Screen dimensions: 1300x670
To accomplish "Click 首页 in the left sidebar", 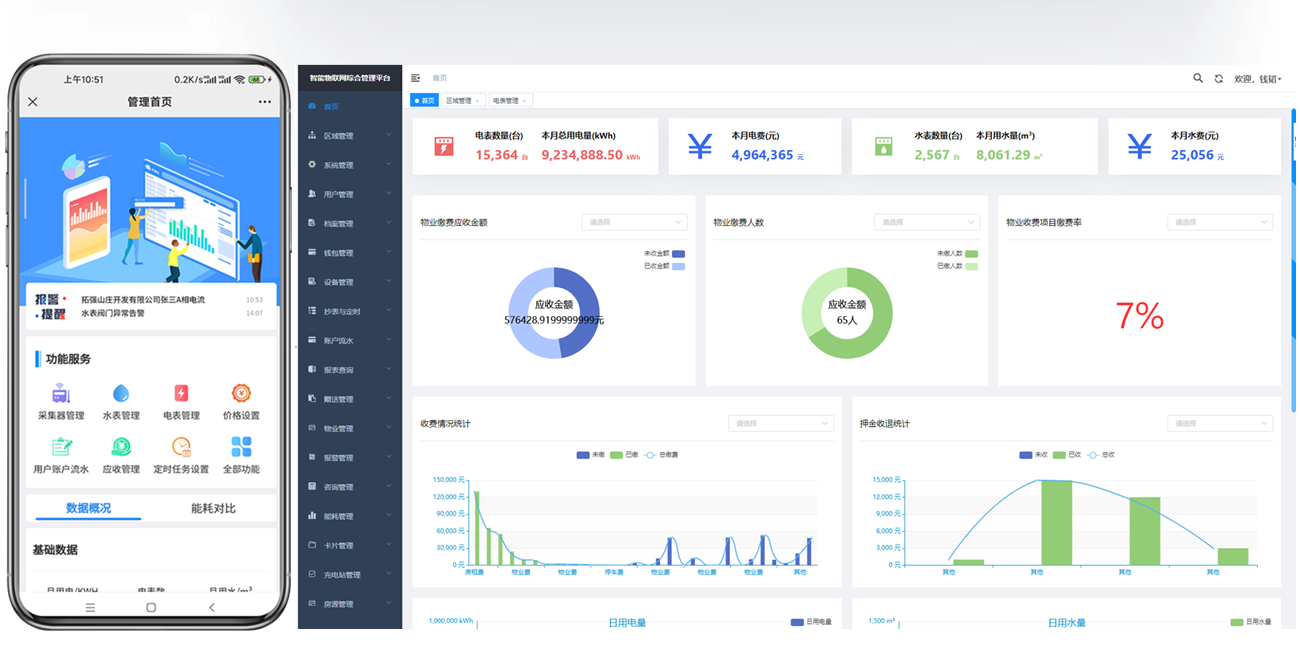I will tap(331, 106).
